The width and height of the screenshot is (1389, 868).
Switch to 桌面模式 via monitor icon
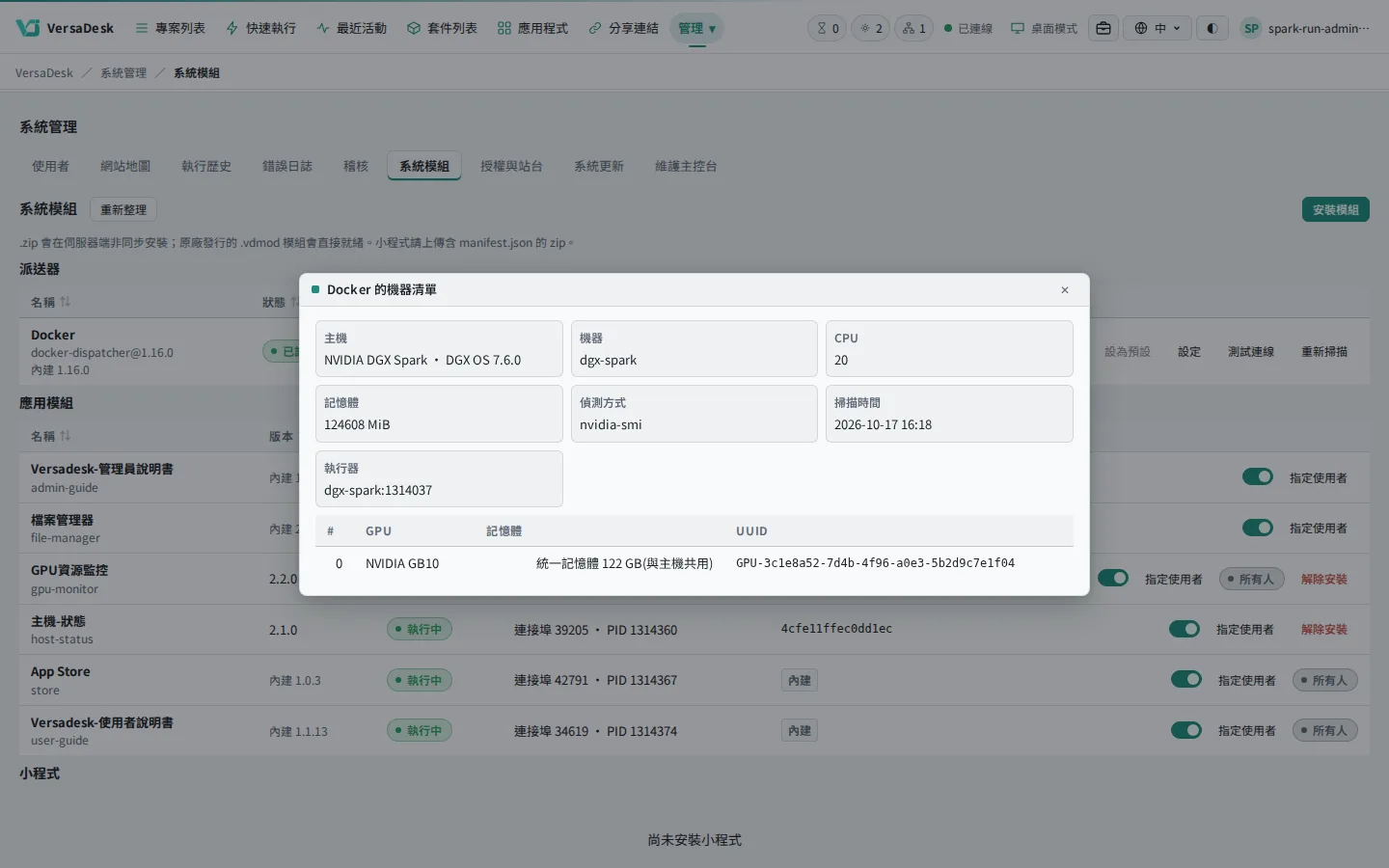[x=1044, y=28]
